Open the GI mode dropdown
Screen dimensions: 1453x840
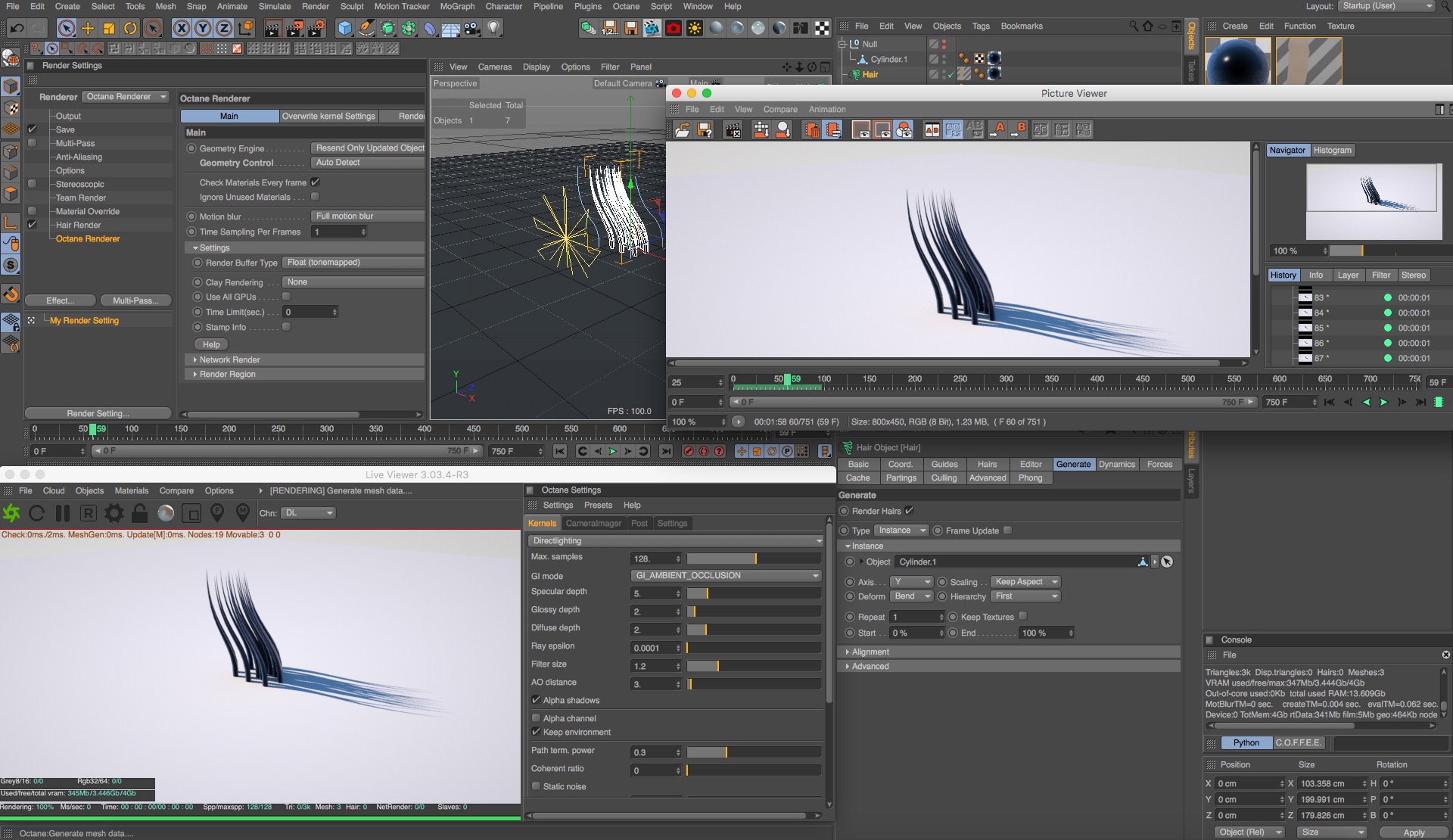[726, 576]
